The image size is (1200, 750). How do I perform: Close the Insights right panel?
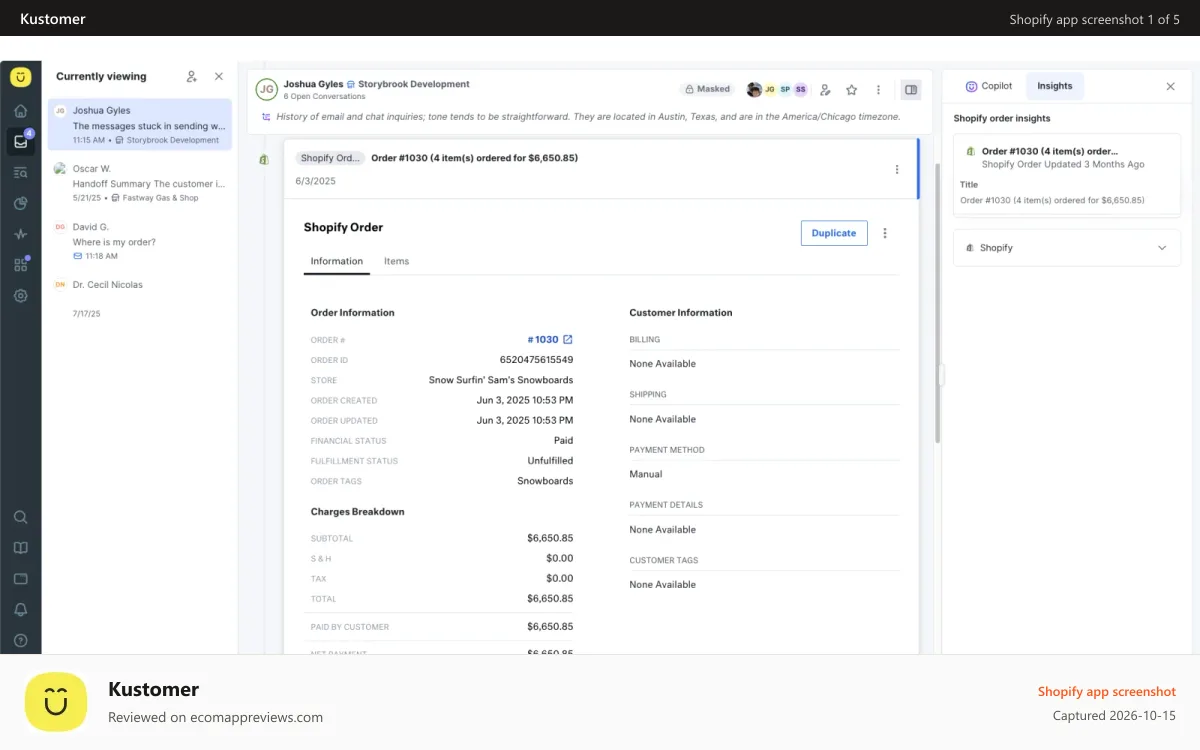[1171, 87]
